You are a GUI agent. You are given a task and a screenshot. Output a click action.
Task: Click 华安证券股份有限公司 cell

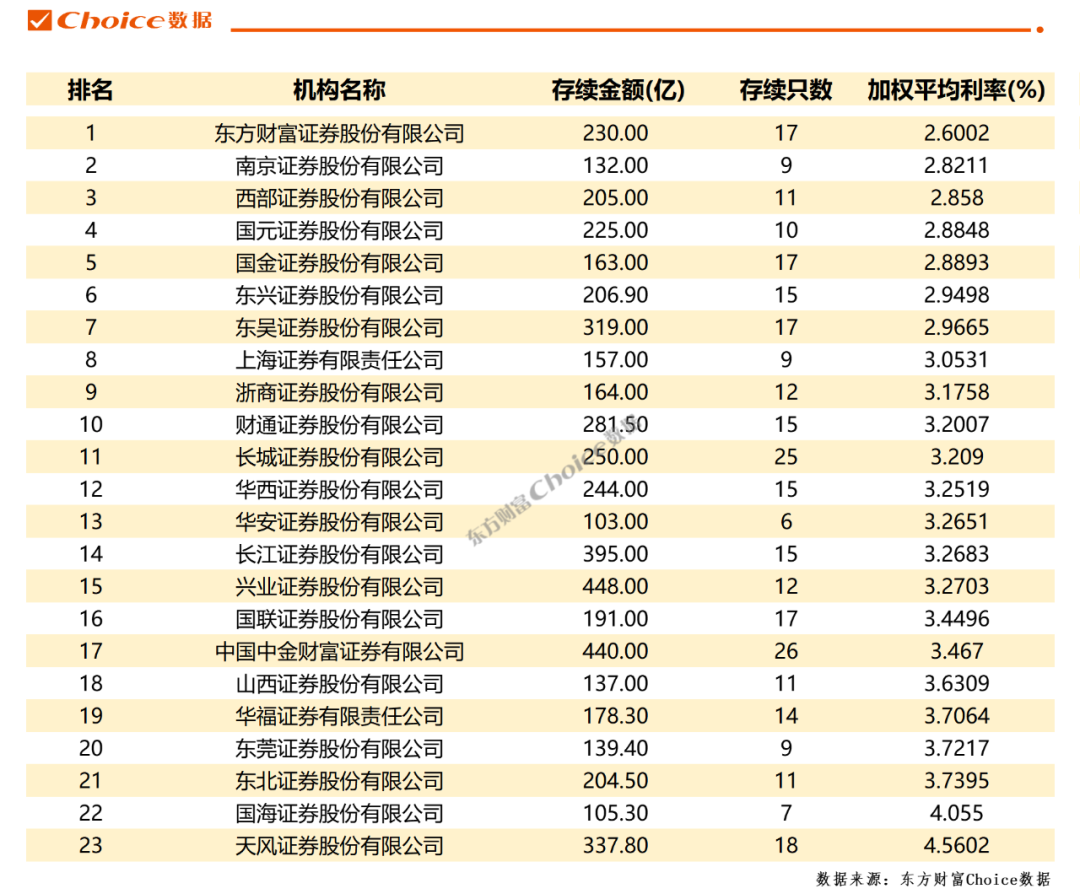tap(339, 521)
